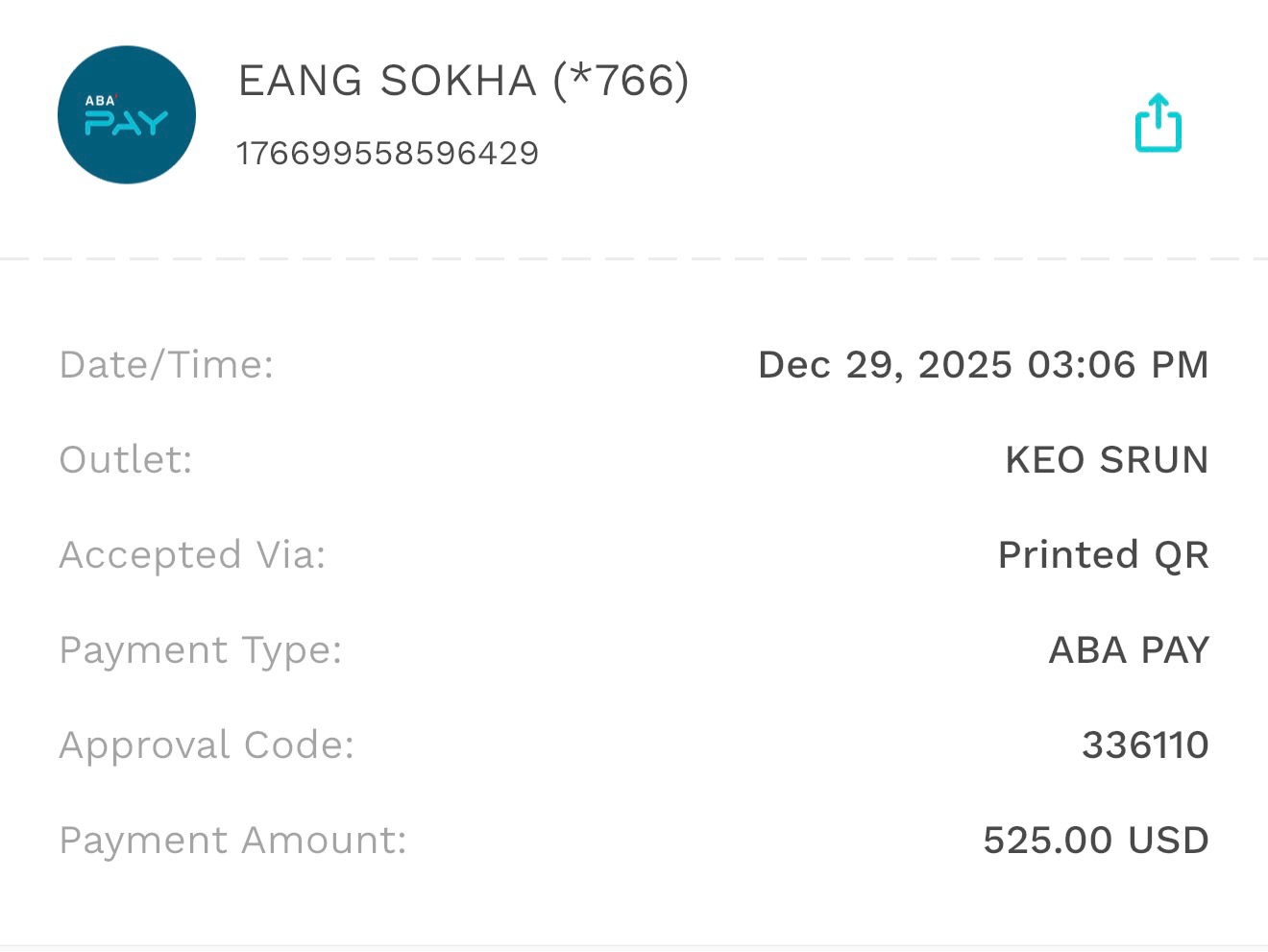Click the Approval Code label
The height and width of the screenshot is (952, 1268).
coord(207,745)
